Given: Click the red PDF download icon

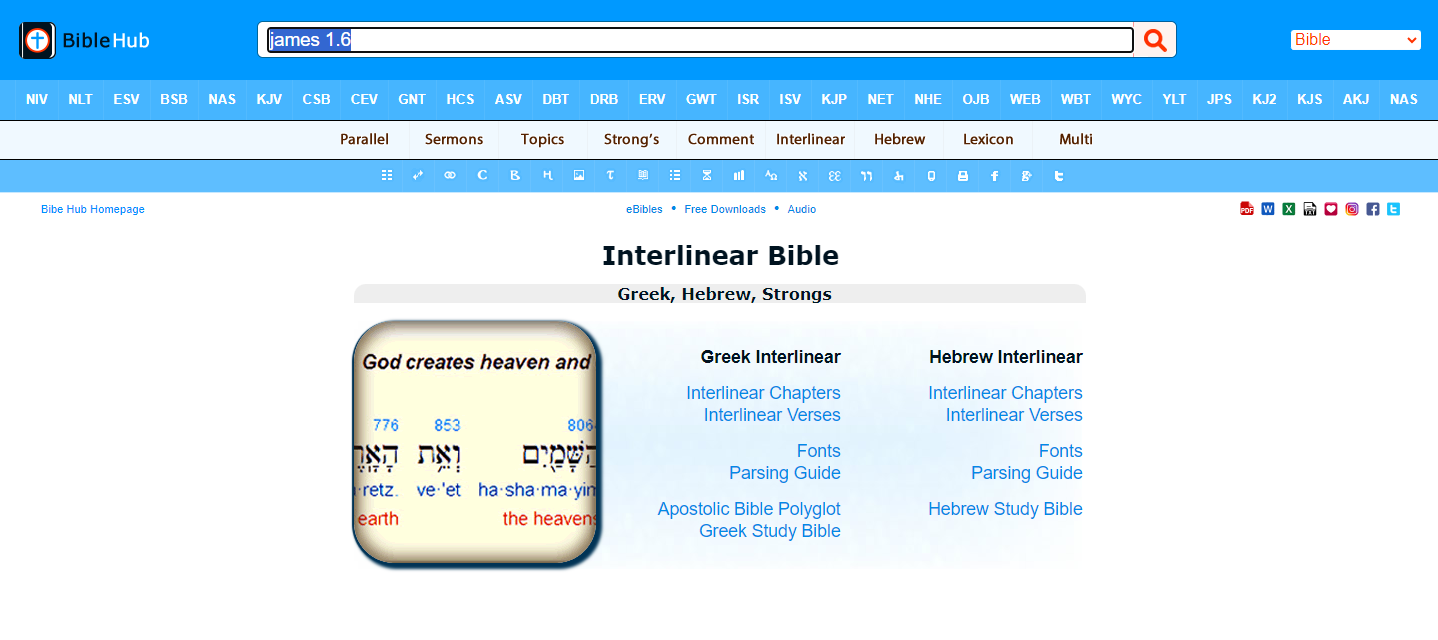Looking at the screenshot, I should tap(1247, 209).
